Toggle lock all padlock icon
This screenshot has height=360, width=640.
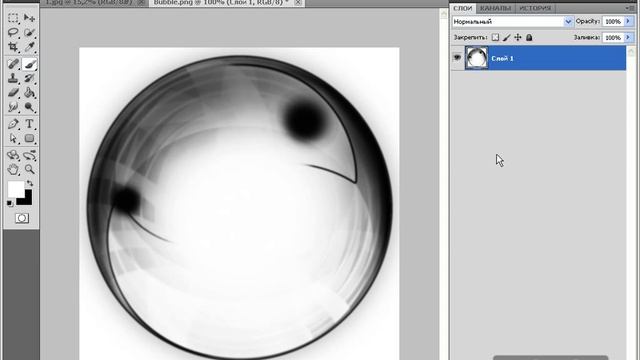529,38
